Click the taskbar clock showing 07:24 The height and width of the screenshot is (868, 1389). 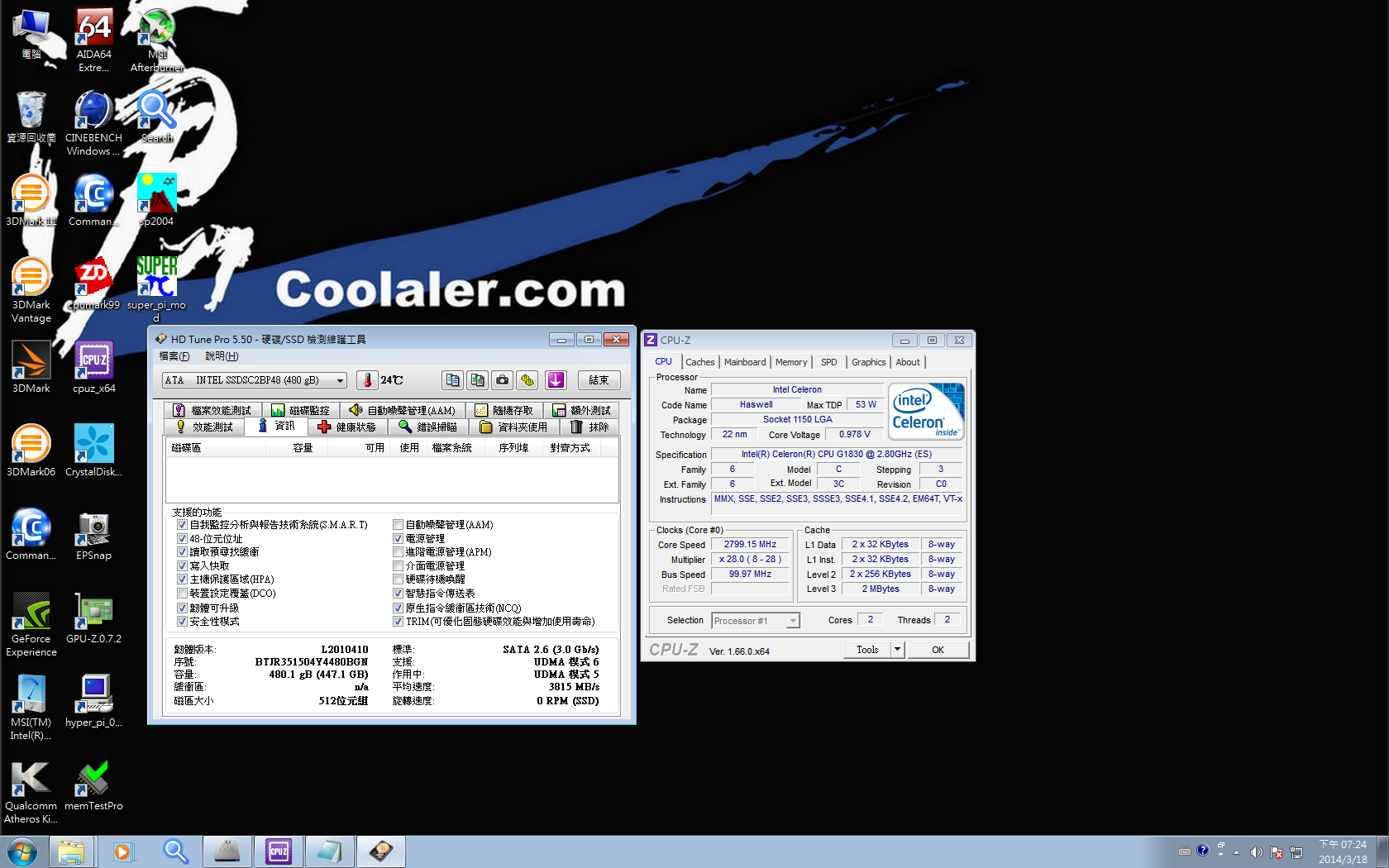[1343, 852]
